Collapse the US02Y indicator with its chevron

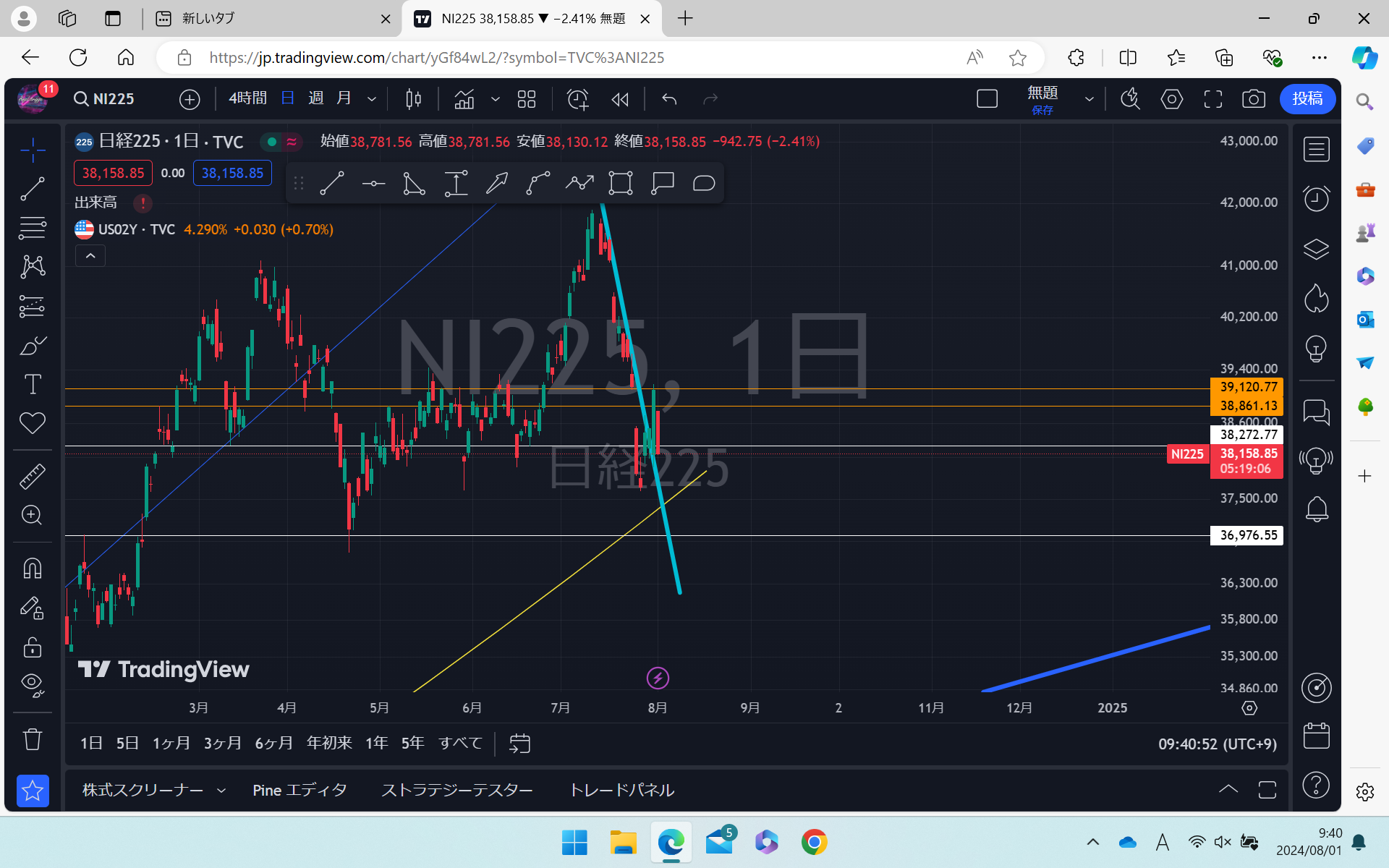[x=90, y=255]
